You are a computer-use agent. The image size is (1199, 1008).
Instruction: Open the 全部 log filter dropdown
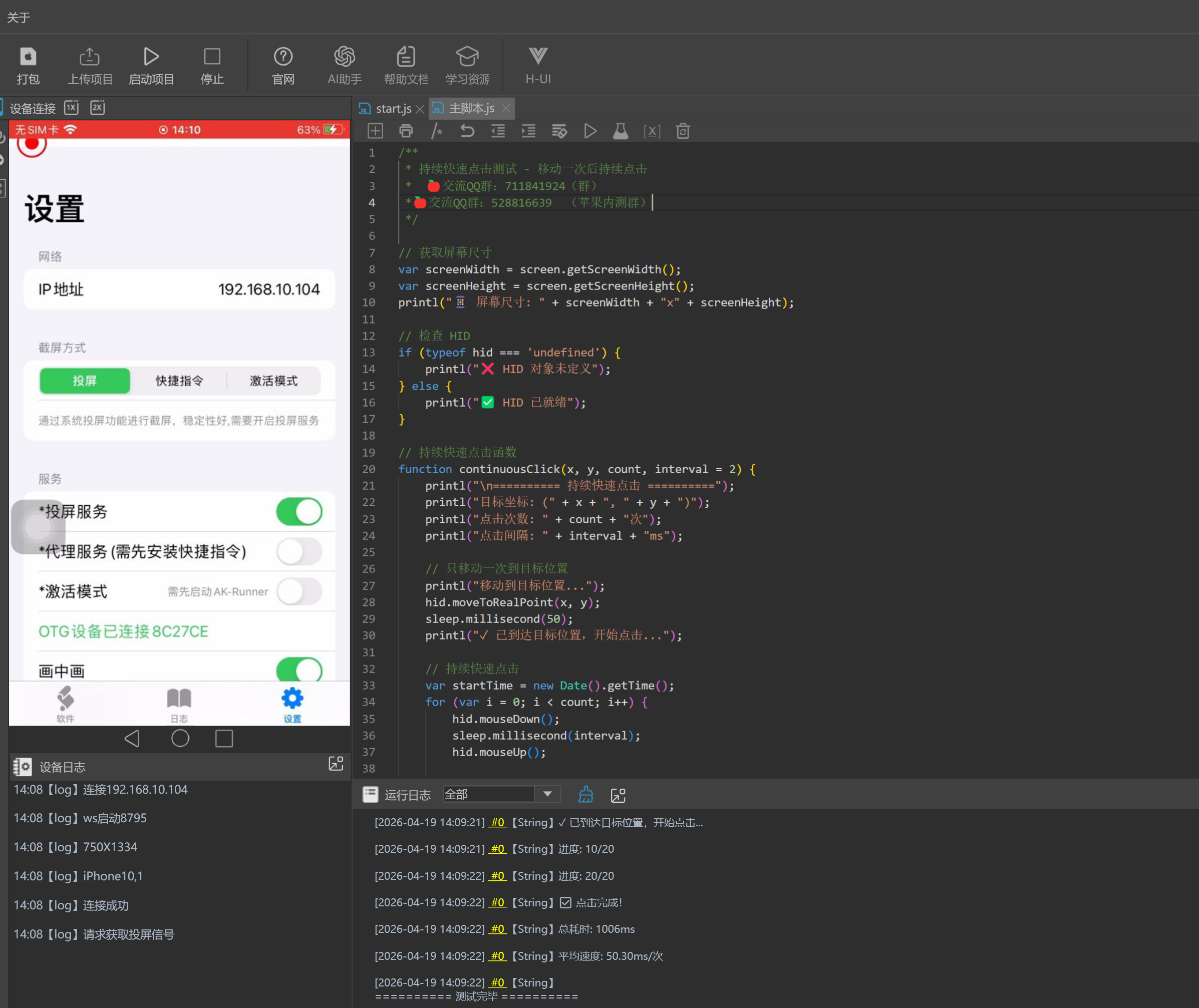(x=547, y=794)
